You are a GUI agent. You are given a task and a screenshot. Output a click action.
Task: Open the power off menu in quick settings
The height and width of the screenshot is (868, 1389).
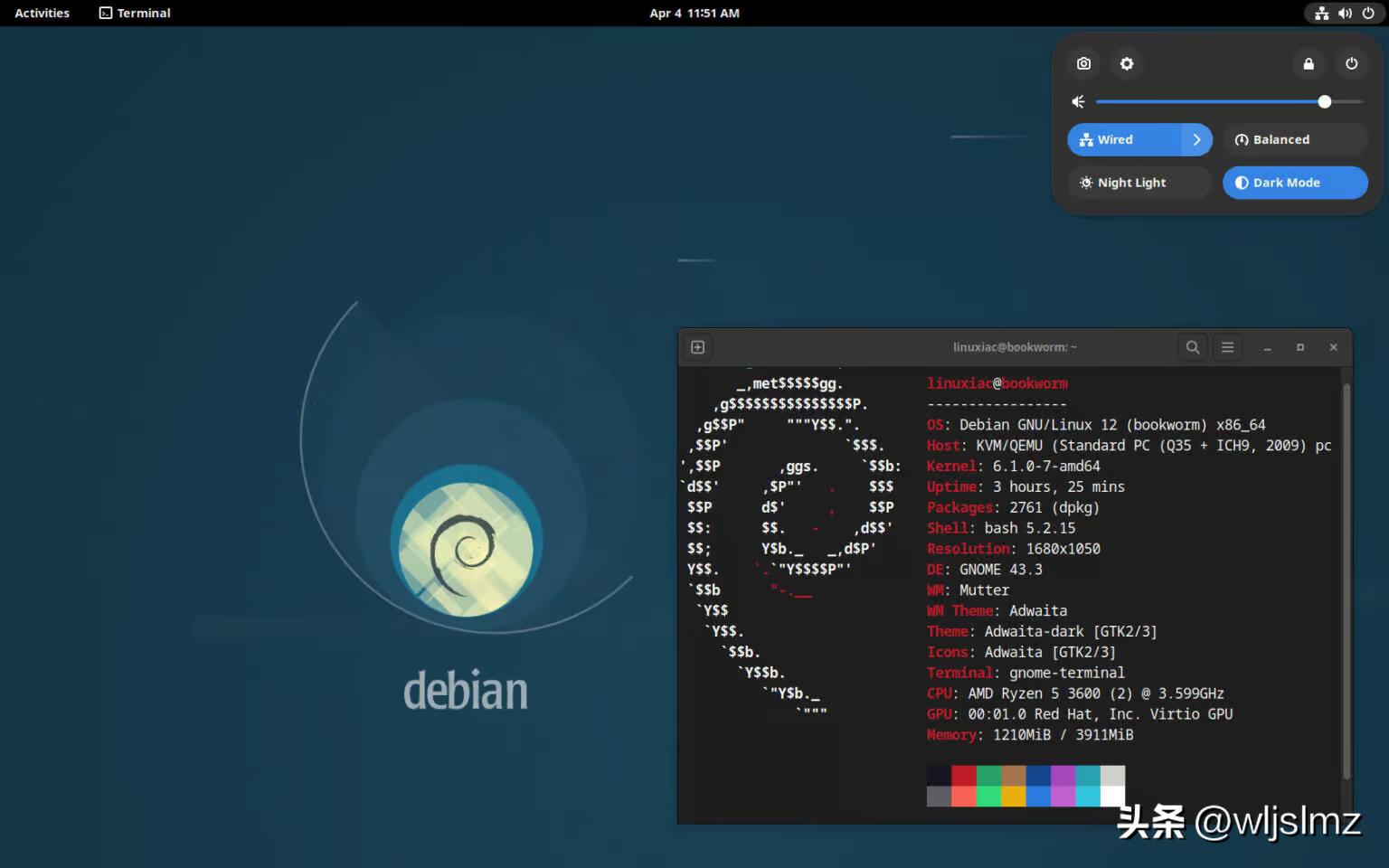pyautogui.click(x=1352, y=63)
